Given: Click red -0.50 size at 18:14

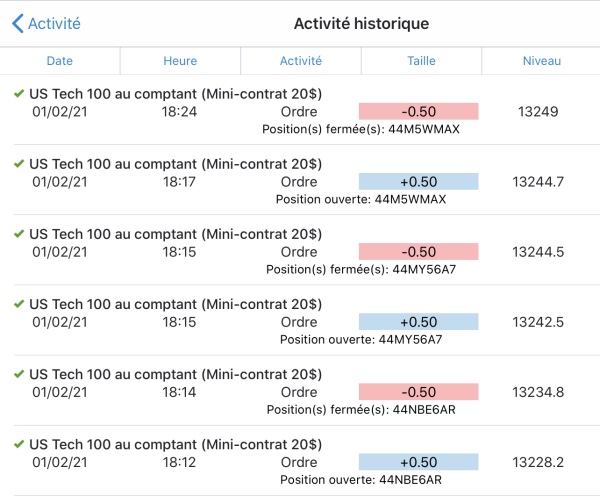Looking at the screenshot, I should coord(419,391).
